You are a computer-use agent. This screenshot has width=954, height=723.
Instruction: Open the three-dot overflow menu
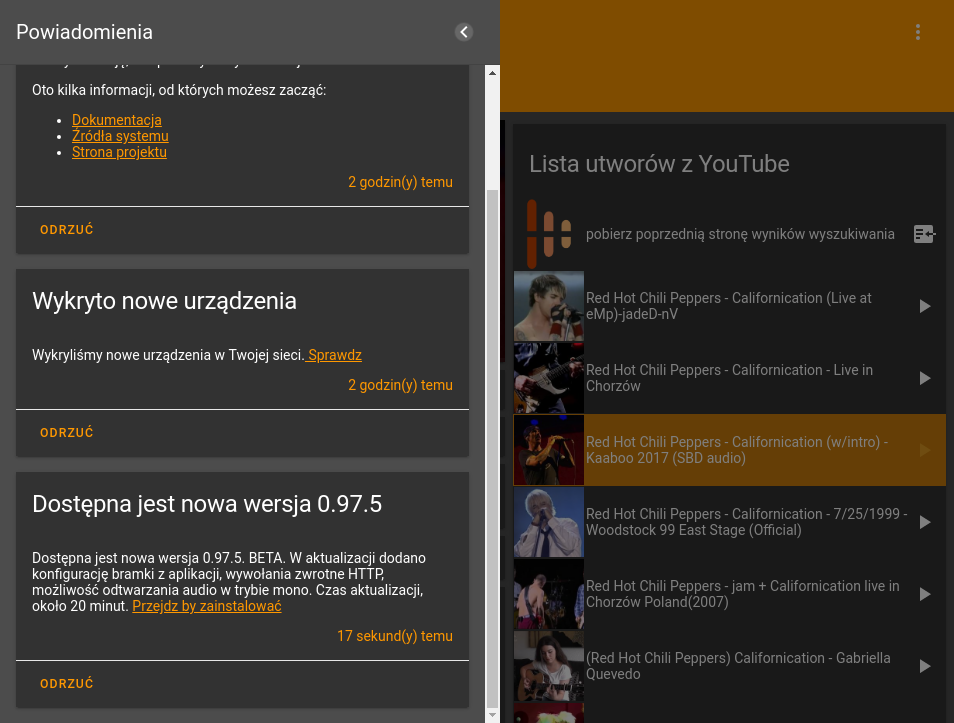(917, 32)
